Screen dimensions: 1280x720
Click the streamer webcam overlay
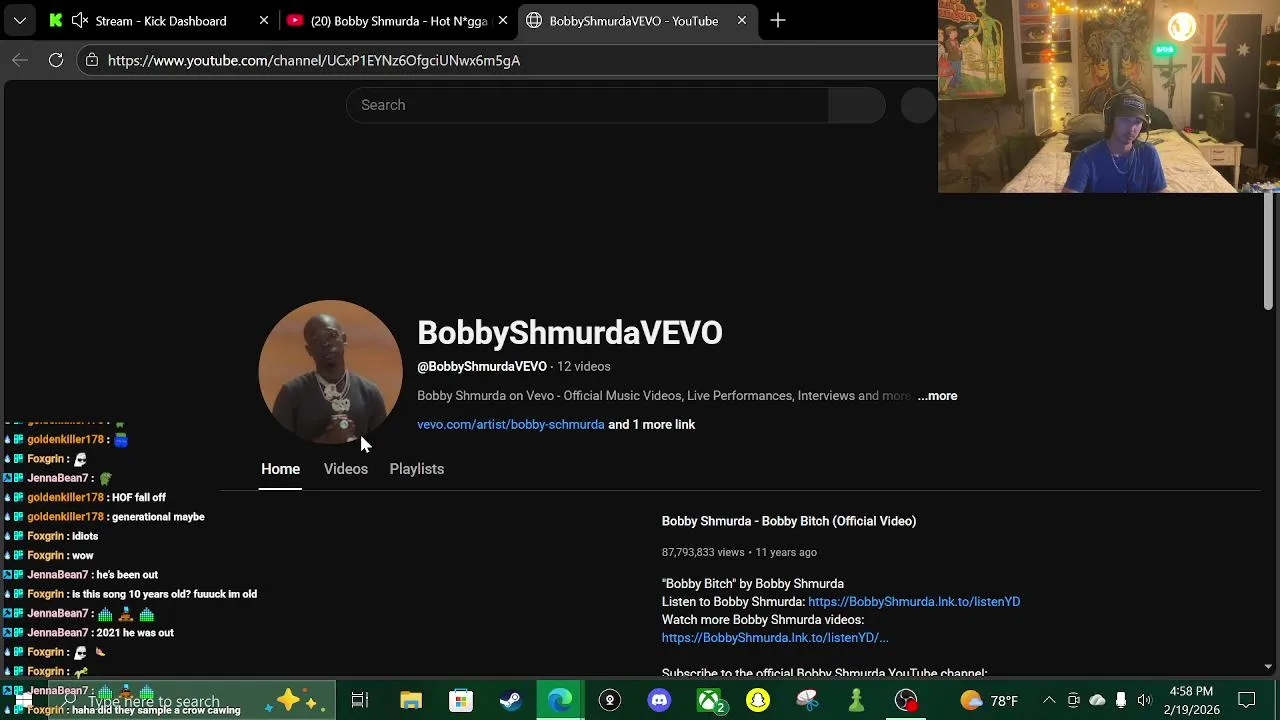point(1109,96)
